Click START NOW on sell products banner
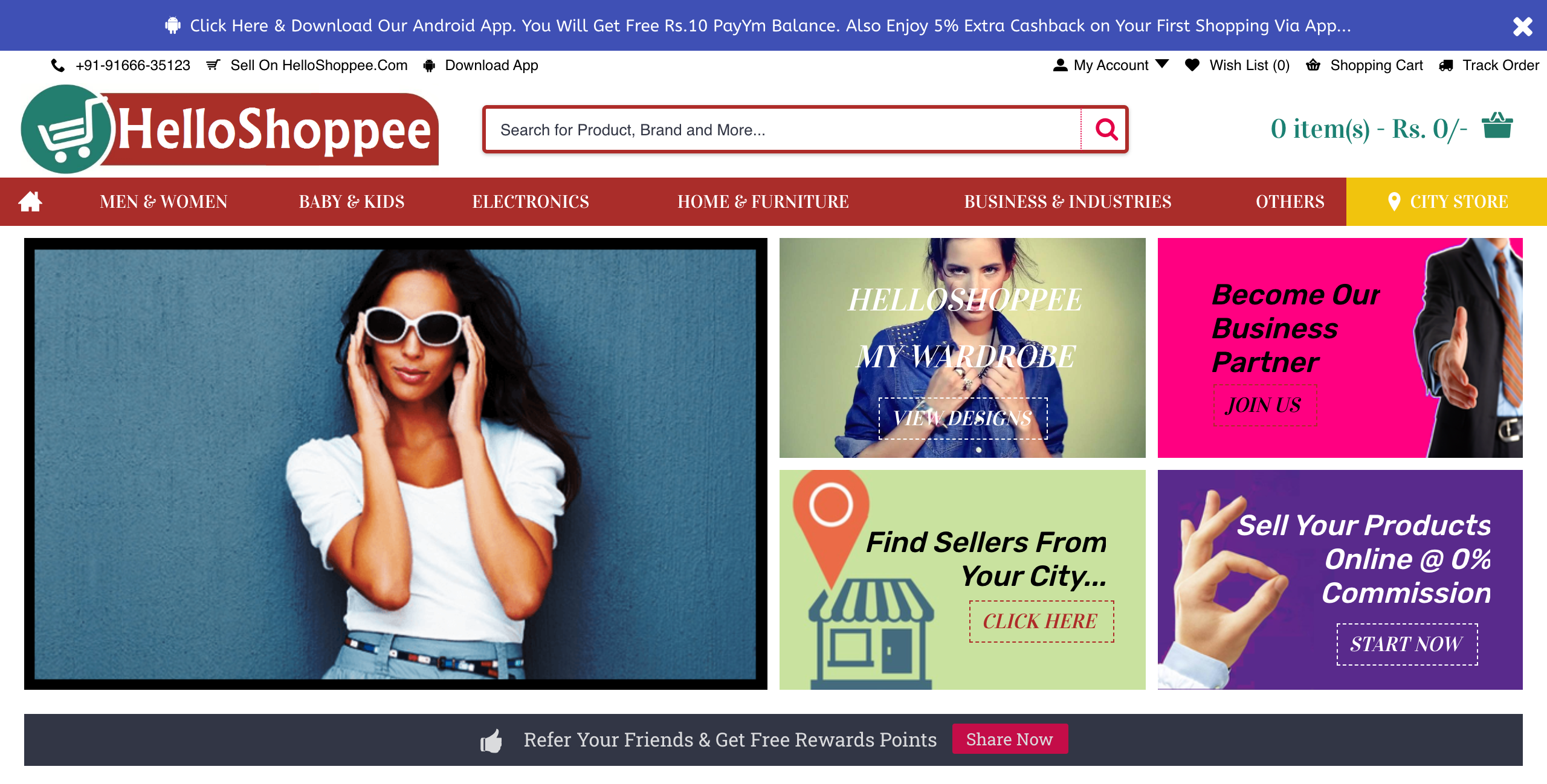1547x784 pixels. pos(1407,644)
